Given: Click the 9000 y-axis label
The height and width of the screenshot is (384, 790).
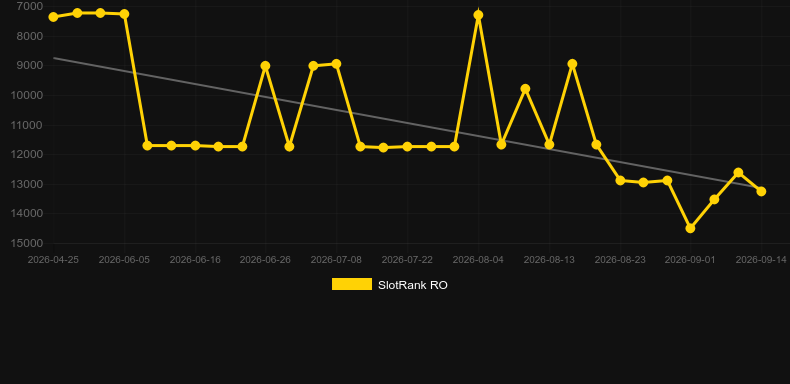Looking at the screenshot, I should (x=30, y=66).
